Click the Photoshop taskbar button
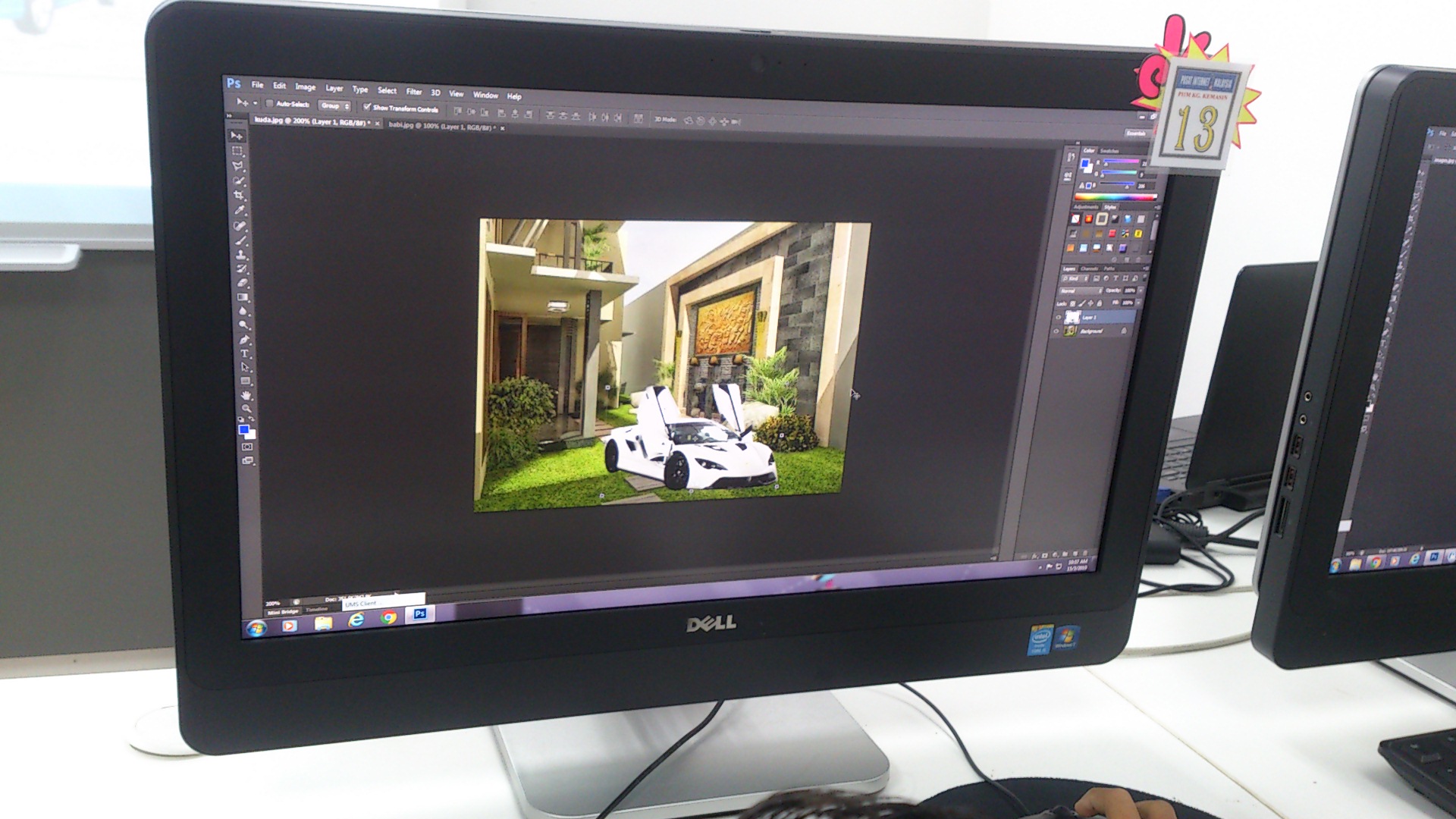Screen dimensions: 1456x819 click(420, 613)
